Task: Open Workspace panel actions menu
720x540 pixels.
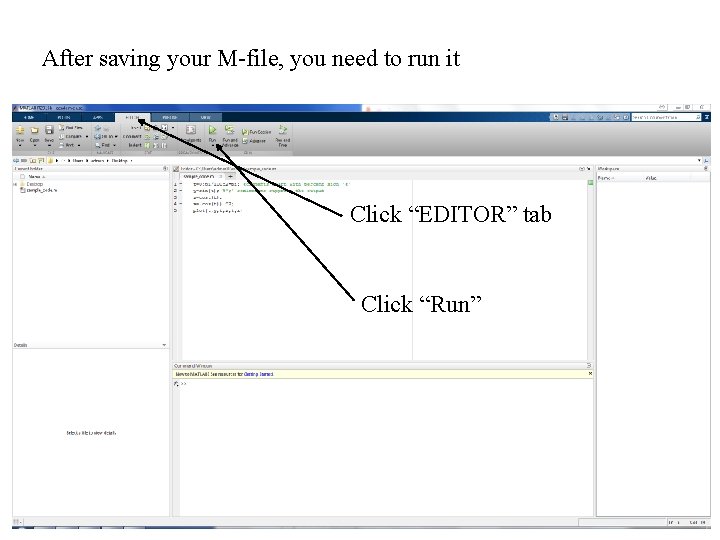Action: point(706,169)
